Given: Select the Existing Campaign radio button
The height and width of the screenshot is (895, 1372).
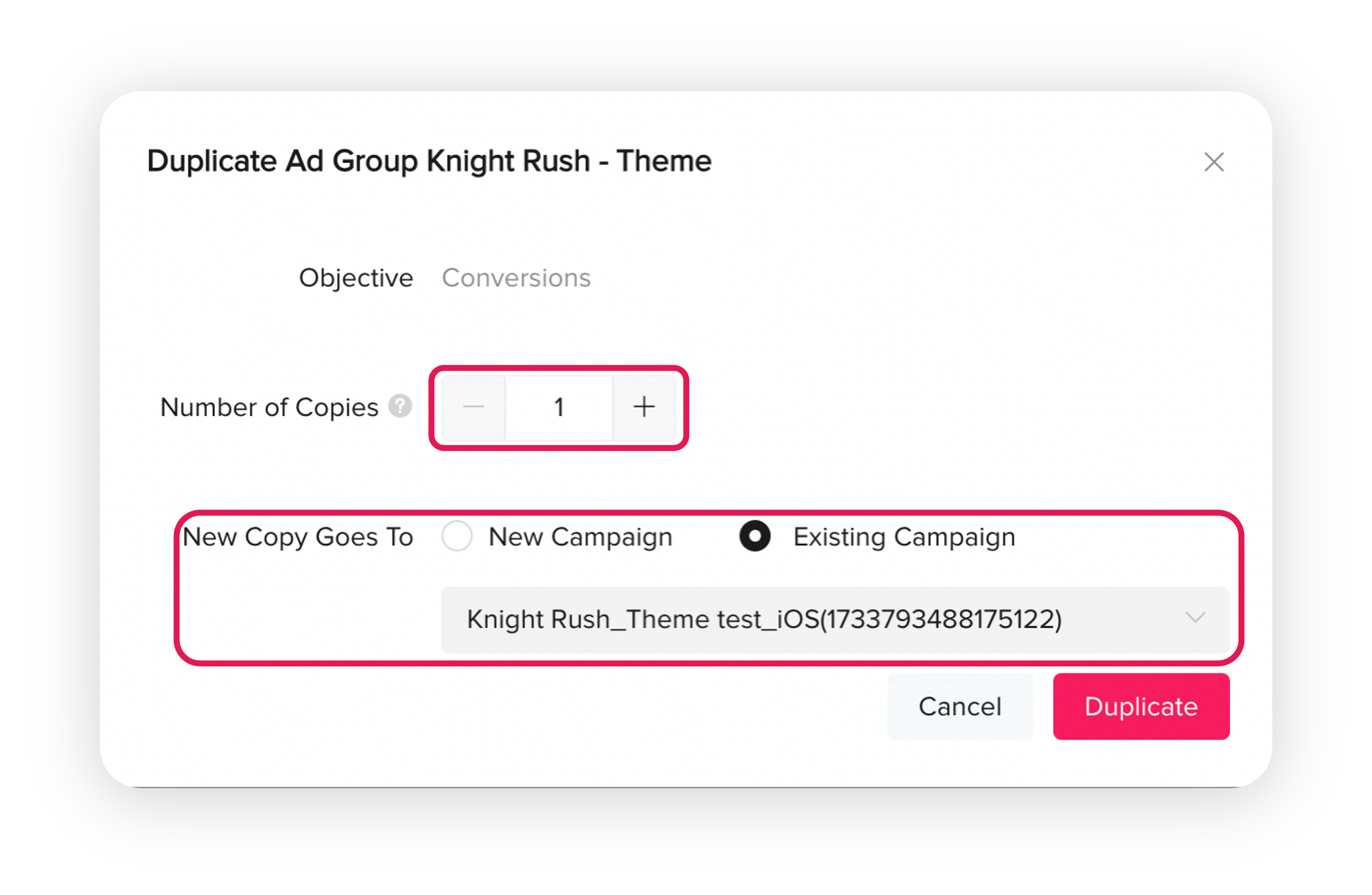Looking at the screenshot, I should [755, 537].
